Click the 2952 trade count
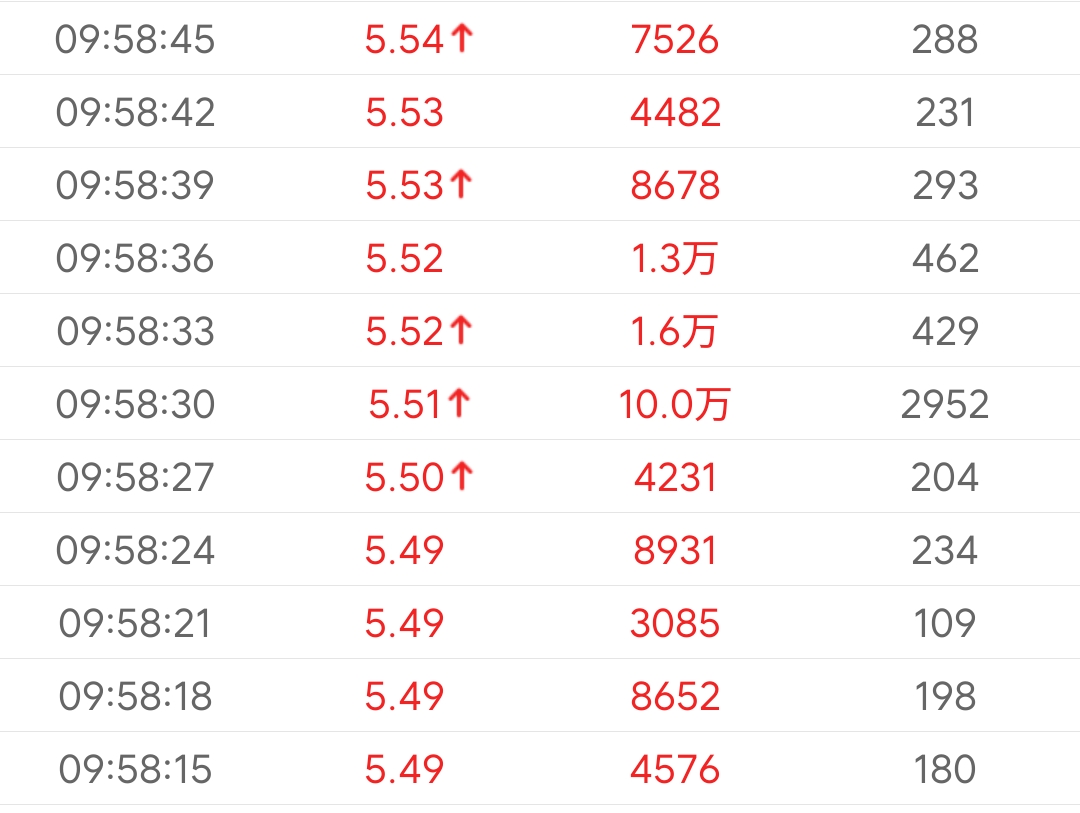This screenshot has width=1080, height=813. coord(944,404)
